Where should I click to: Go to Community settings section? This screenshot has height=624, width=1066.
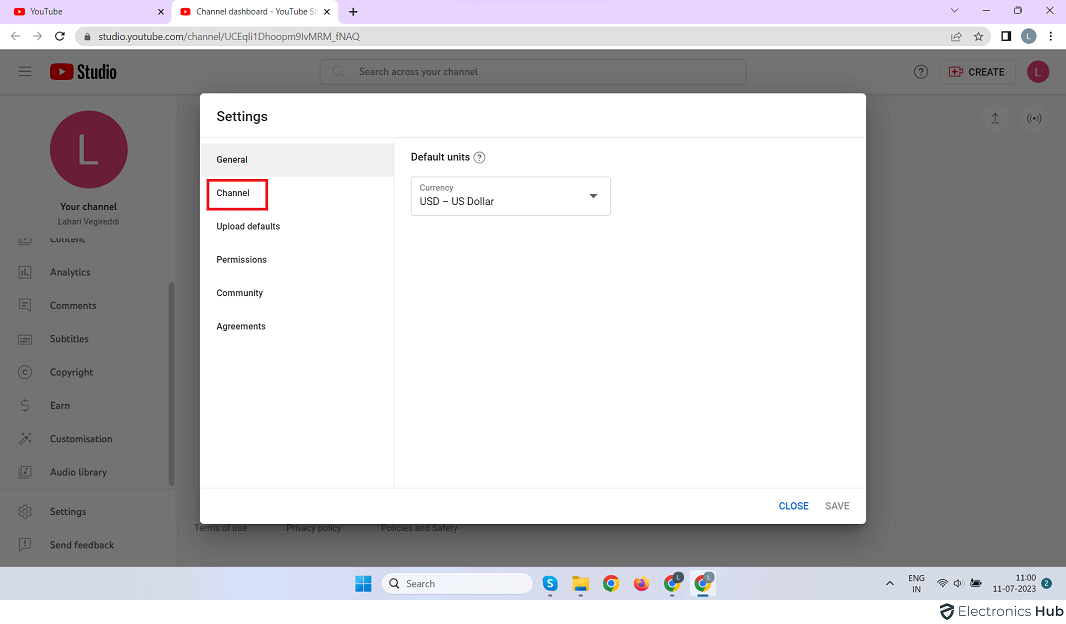(x=239, y=293)
